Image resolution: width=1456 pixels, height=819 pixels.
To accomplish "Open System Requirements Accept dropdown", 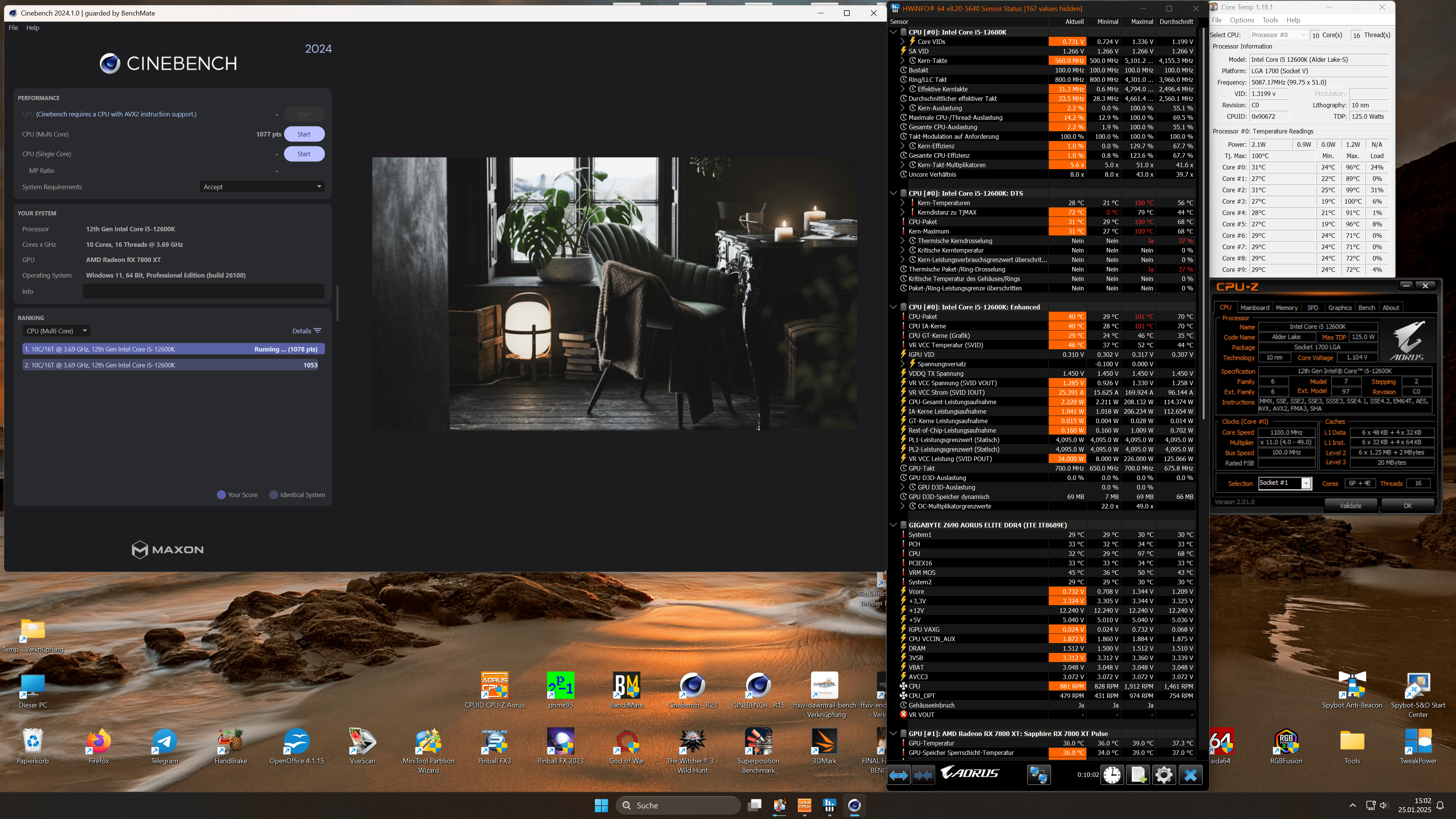I will tap(262, 187).
